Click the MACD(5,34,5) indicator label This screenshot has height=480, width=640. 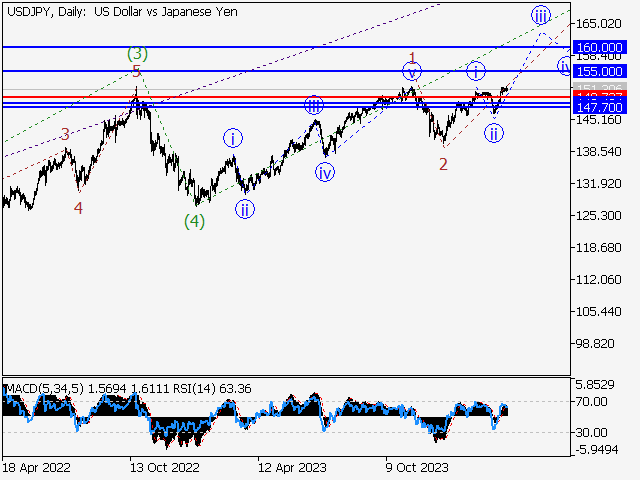click(x=42, y=388)
